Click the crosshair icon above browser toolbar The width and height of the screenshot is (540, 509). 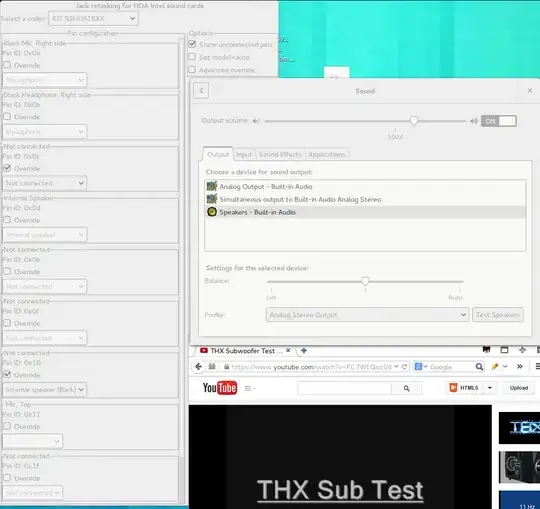point(522,350)
